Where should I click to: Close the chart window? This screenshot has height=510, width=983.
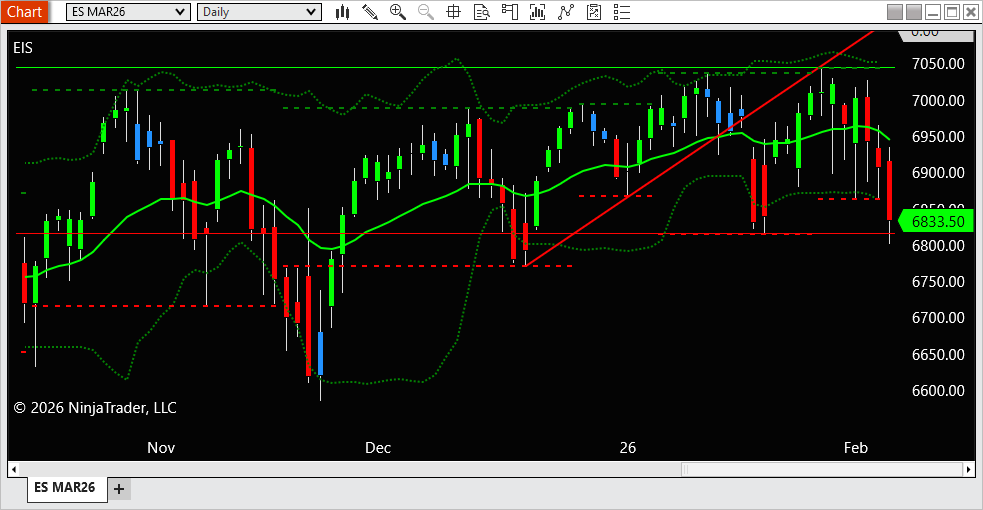pos(970,12)
